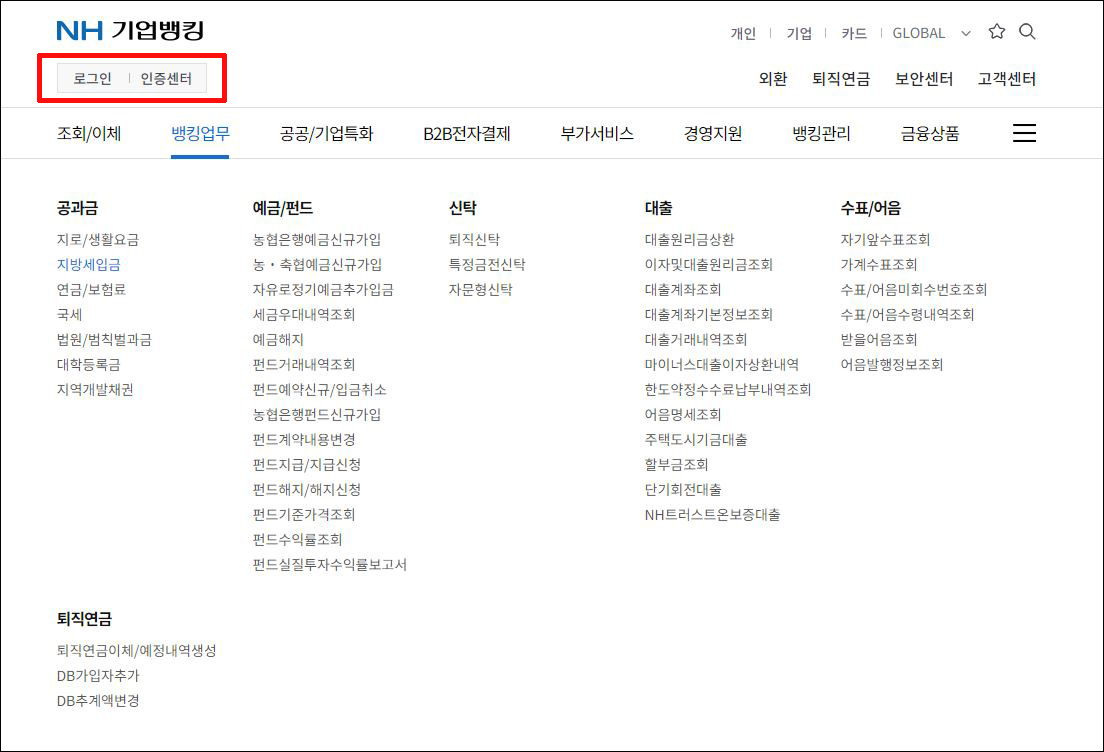Open 펀드지급/지급신청 link
The height and width of the screenshot is (752, 1104).
(307, 465)
